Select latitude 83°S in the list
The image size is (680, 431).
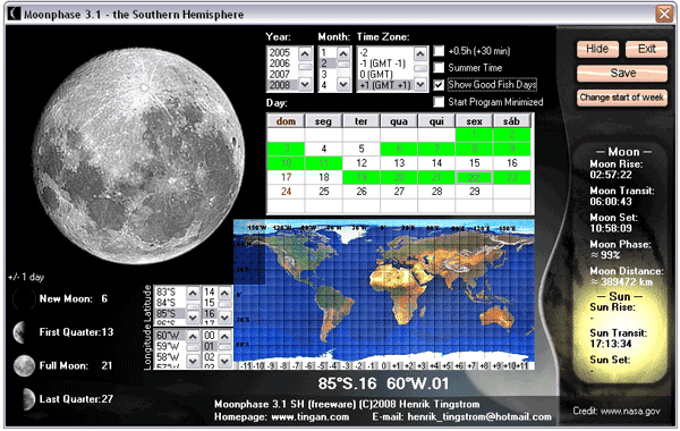(170, 292)
